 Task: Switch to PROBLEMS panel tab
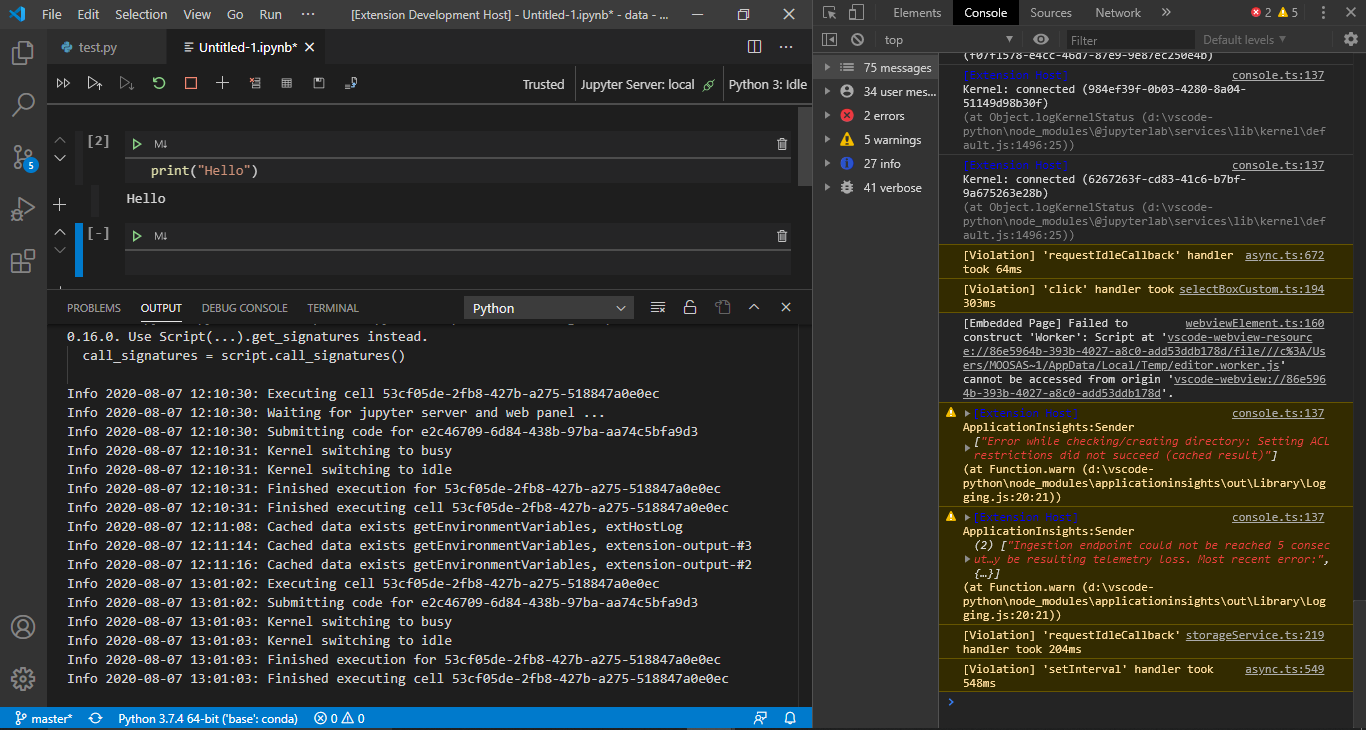(x=94, y=308)
